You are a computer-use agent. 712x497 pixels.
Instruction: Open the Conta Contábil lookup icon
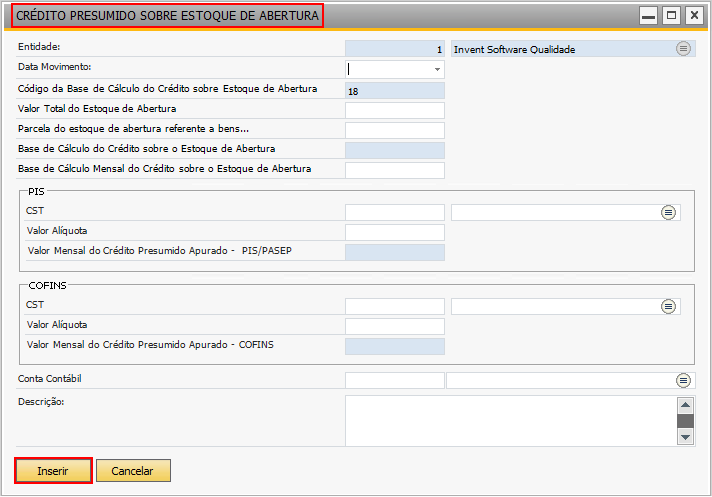point(683,380)
